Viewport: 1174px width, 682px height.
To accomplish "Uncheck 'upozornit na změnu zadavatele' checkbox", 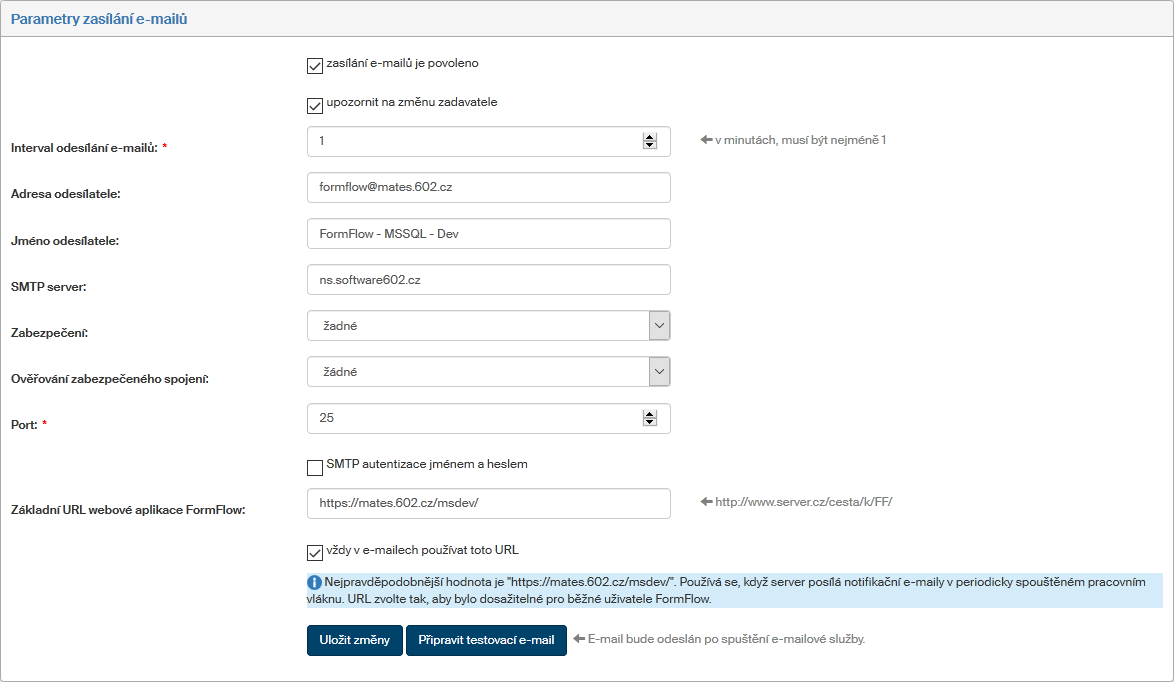I will [315, 105].
